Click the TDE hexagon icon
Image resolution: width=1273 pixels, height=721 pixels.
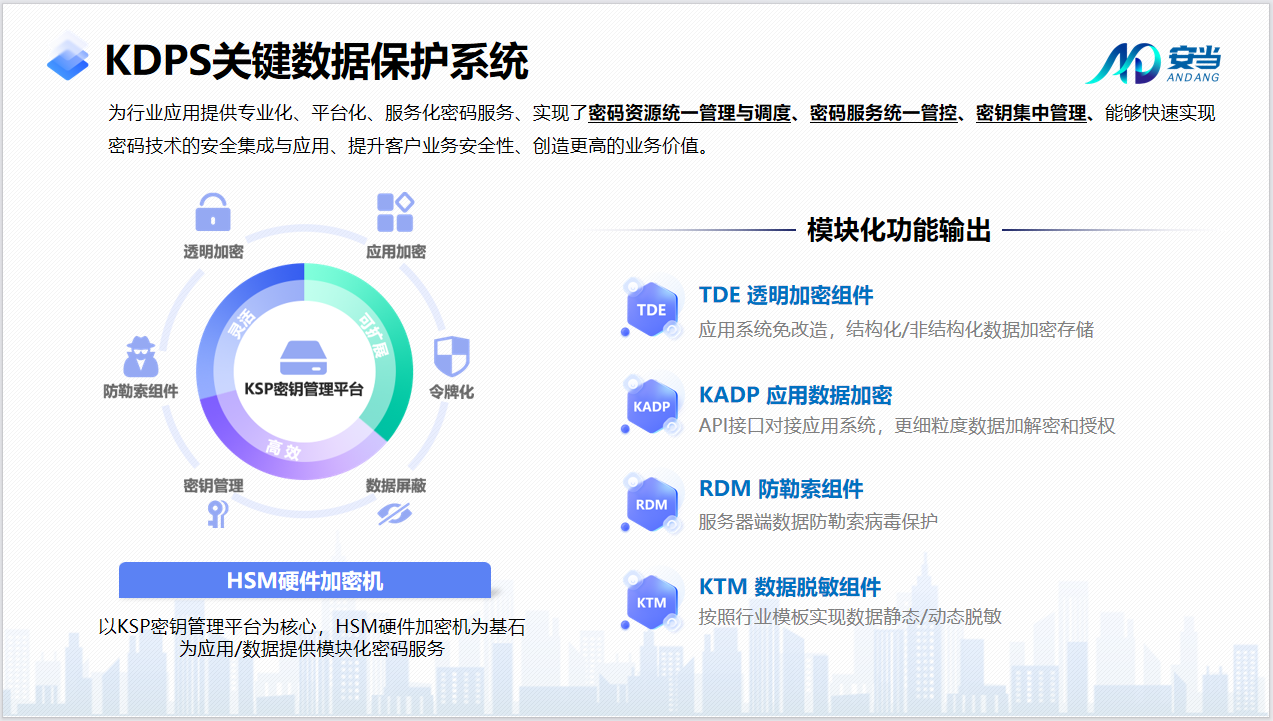click(651, 310)
